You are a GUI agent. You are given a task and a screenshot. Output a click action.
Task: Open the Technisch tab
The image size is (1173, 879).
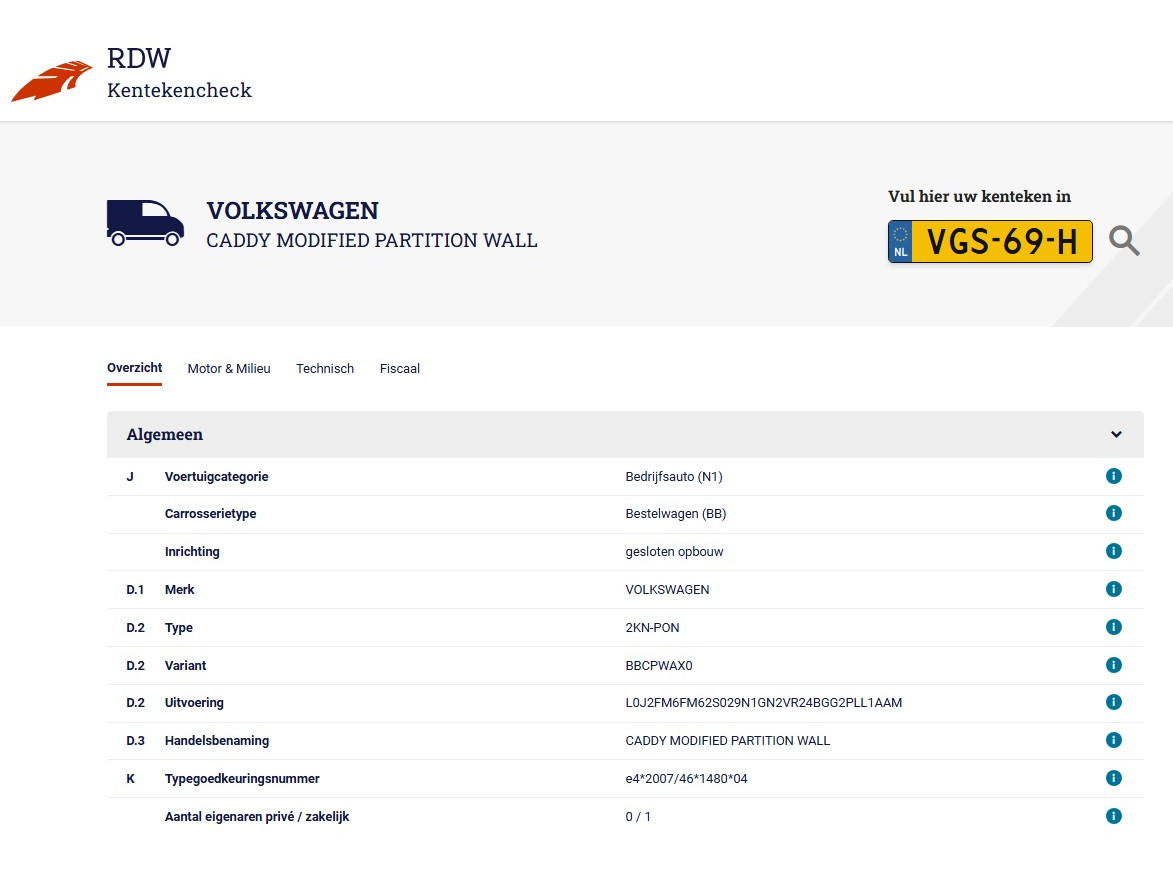click(x=325, y=369)
